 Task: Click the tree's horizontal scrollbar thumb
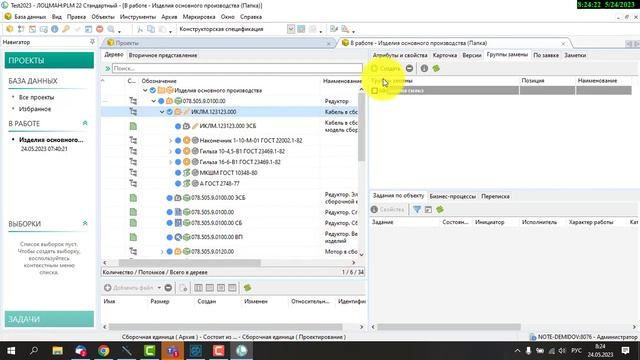tap(189, 263)
